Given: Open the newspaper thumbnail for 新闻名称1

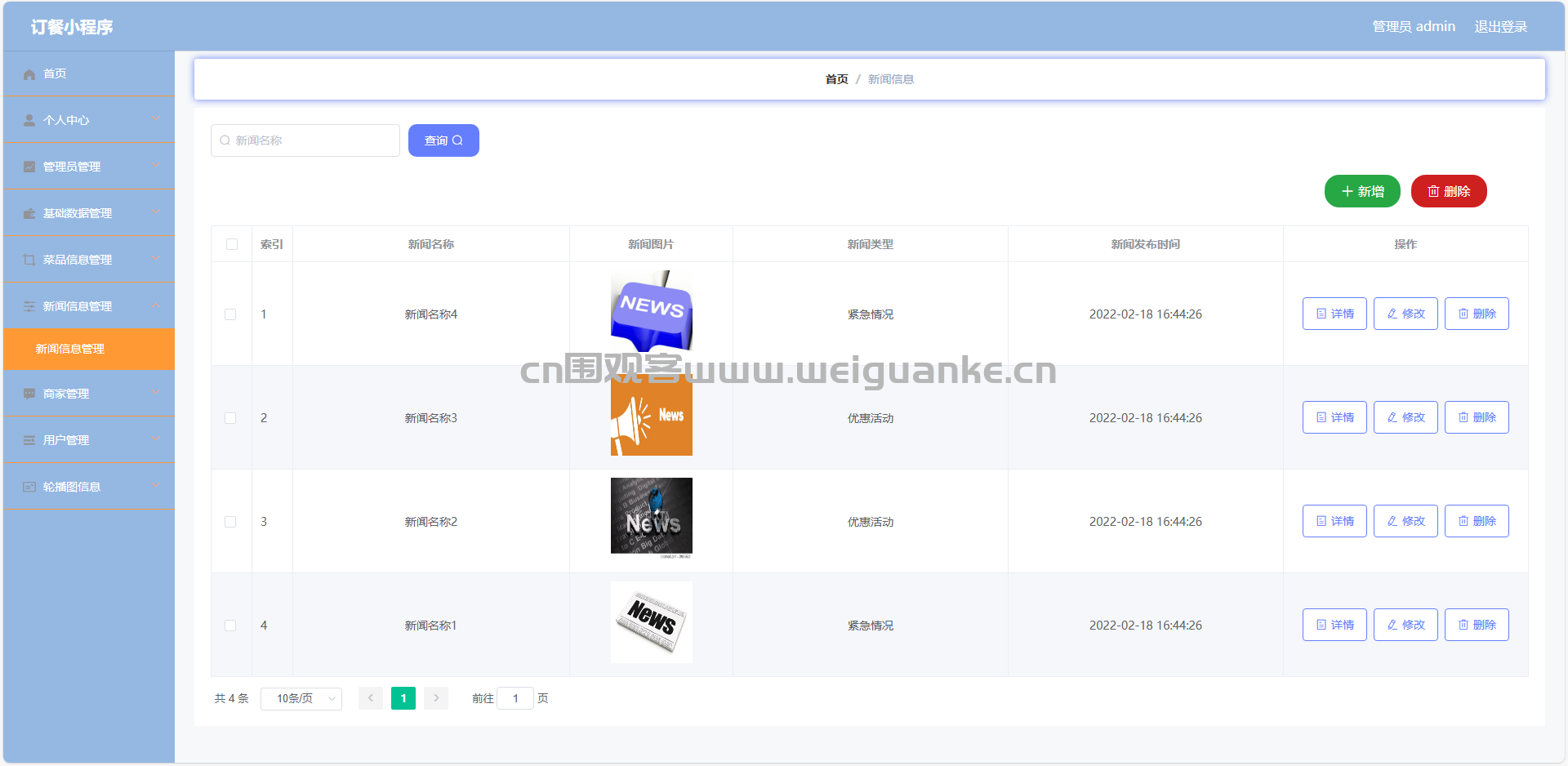Looking at the screenshot, I should click(x=652, y=622).
